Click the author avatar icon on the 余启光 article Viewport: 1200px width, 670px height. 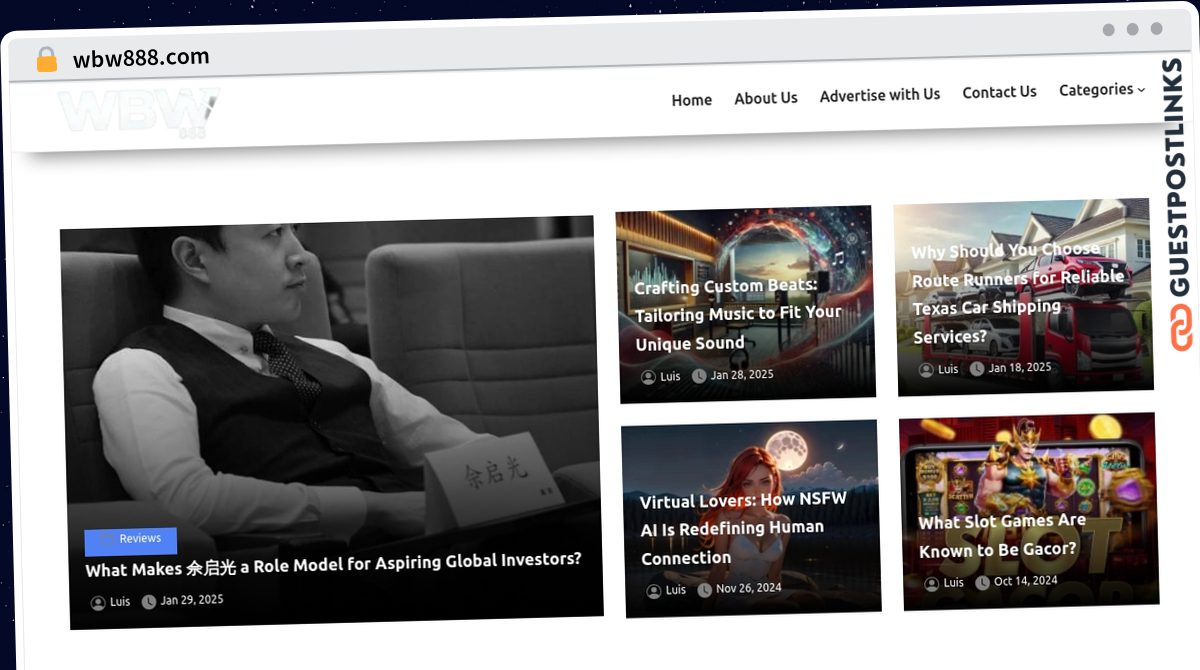[x=98, y=603]
